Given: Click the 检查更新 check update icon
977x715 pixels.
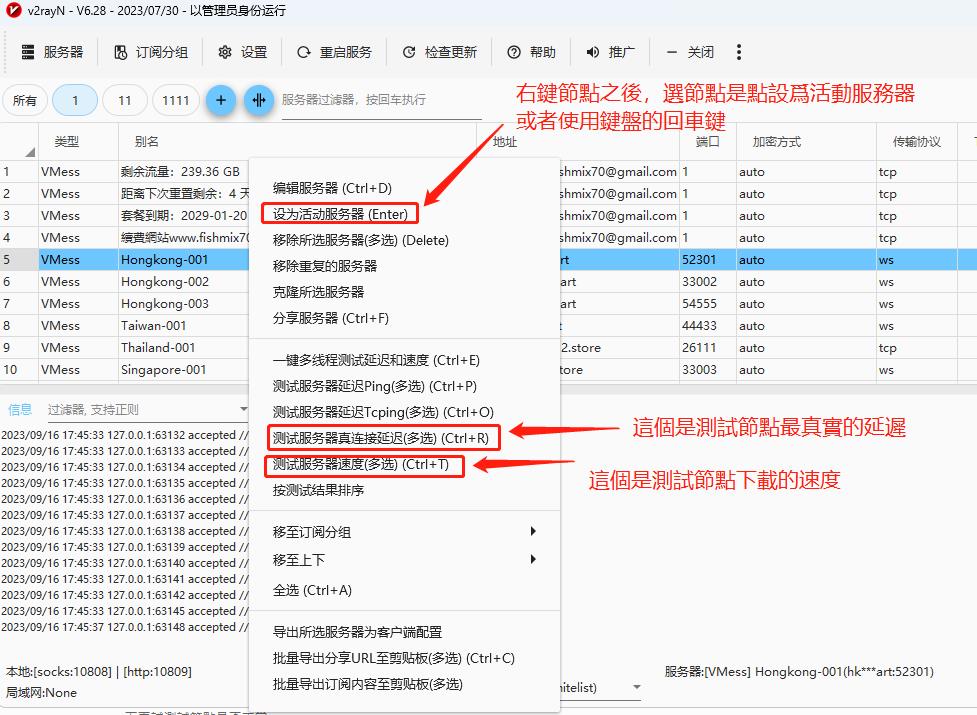Looking at the screenshot, I should pos(409,52).
